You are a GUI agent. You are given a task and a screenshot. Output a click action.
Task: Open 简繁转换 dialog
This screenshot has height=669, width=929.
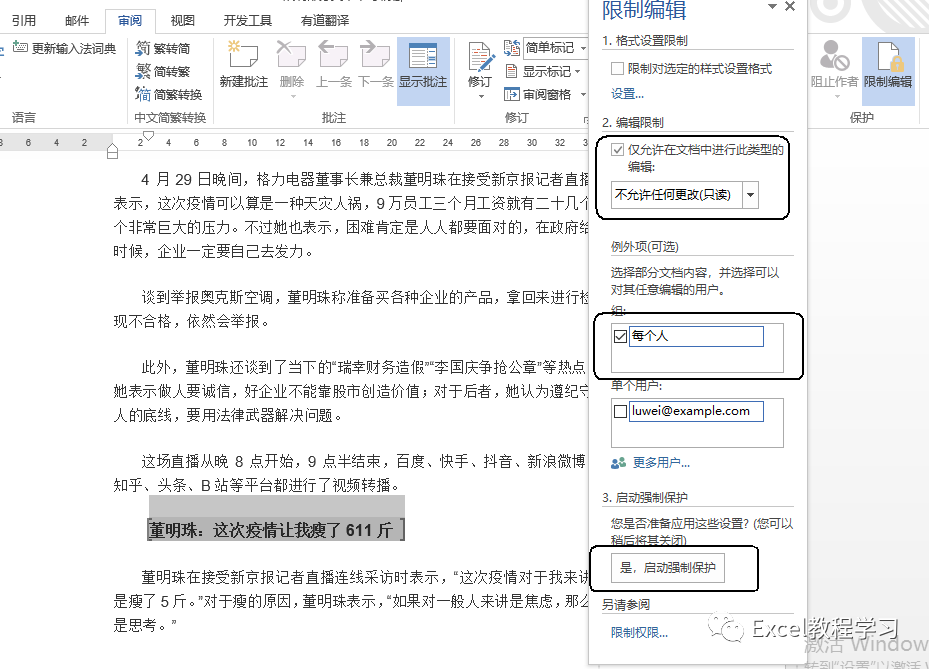point(169,94)
